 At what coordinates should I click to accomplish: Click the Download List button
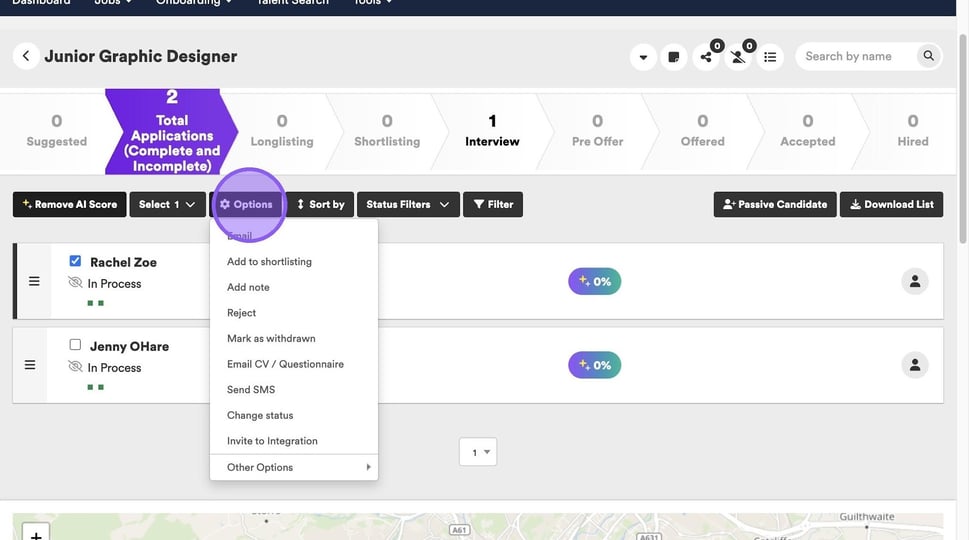[891, 204]
